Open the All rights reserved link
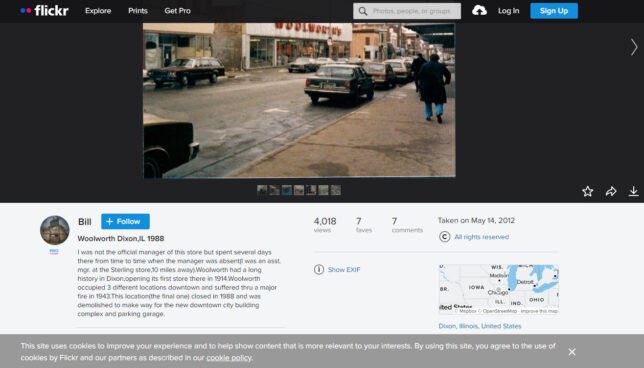 tap(481, 237)
